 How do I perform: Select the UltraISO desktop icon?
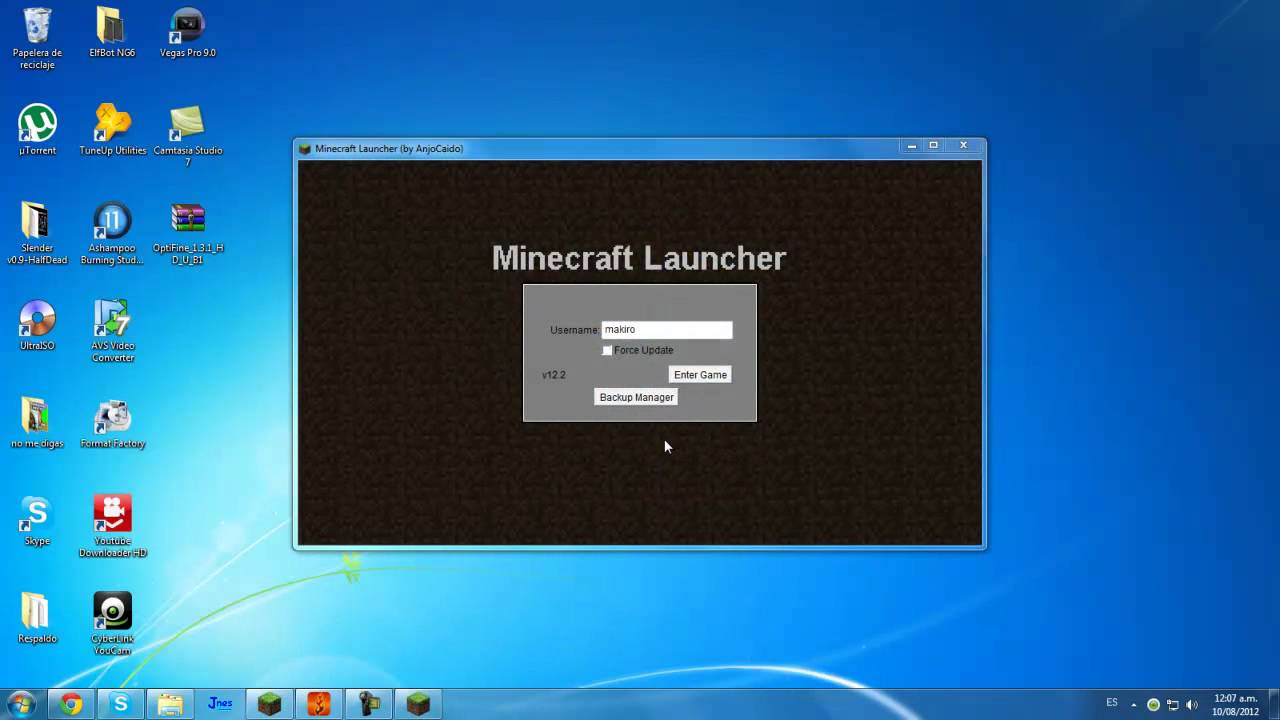(37, 325)
